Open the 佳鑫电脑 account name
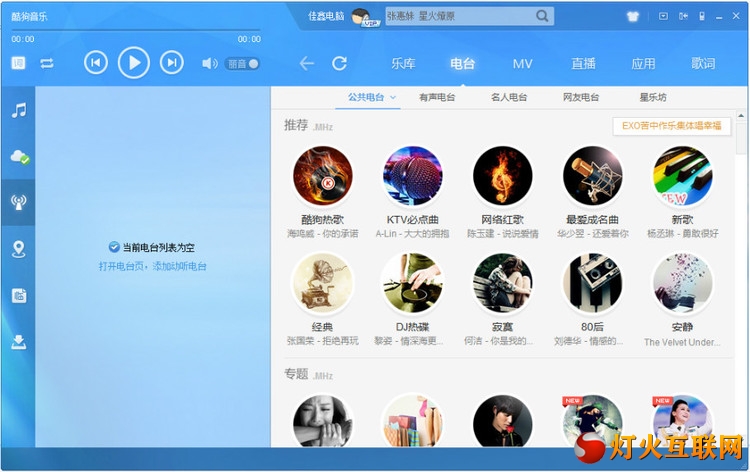The height and width of the screenshot is (472, 750). click(326, 16)
